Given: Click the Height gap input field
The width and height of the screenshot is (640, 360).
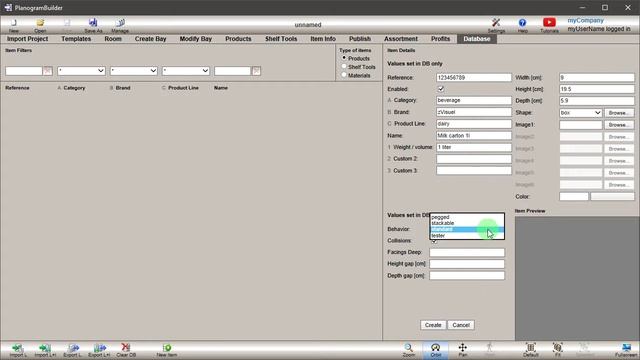Looking at the screenshot, I should coord(467,264).
